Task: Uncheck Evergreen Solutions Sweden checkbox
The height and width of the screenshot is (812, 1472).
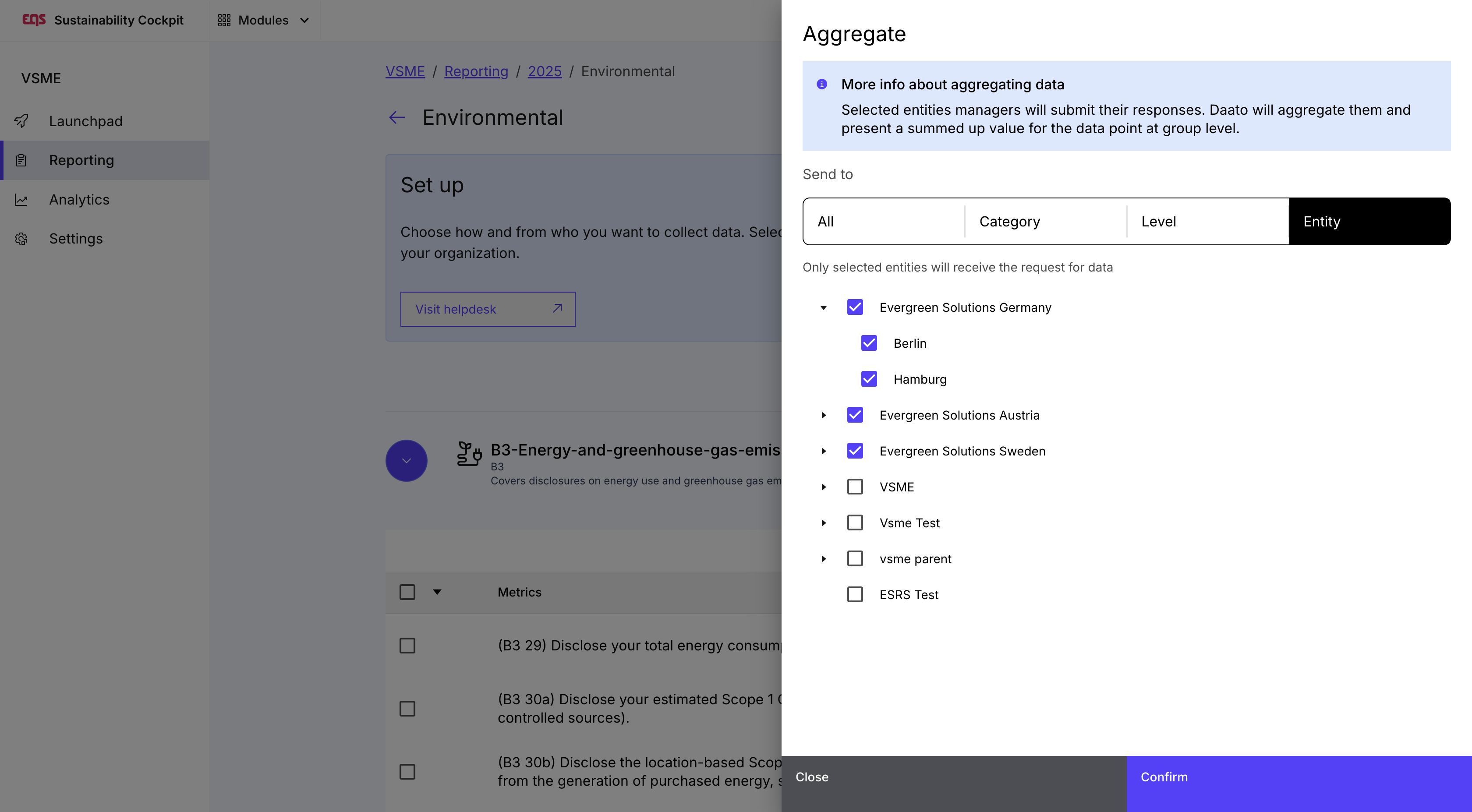Action: click(855, 451)
